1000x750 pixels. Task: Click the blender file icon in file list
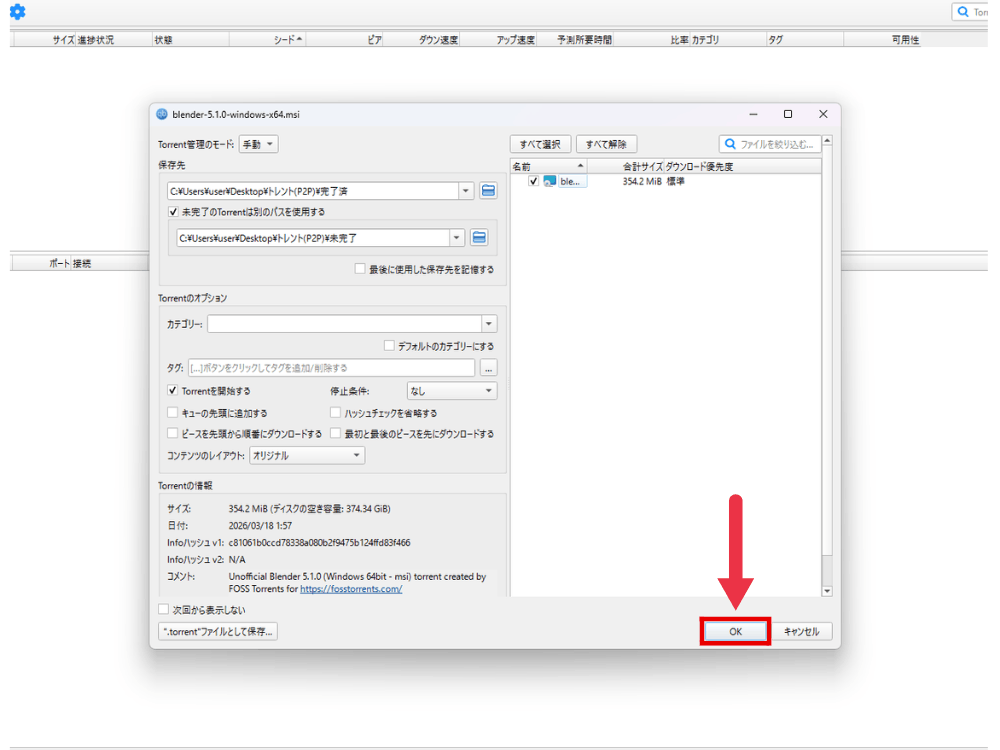550,181
